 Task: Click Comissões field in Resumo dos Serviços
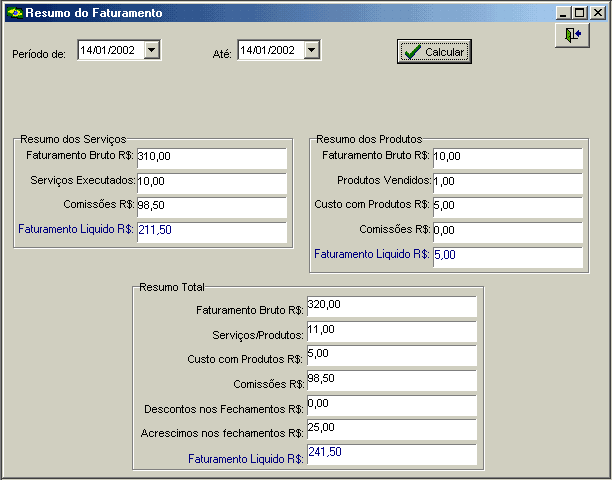click(211, 207)
